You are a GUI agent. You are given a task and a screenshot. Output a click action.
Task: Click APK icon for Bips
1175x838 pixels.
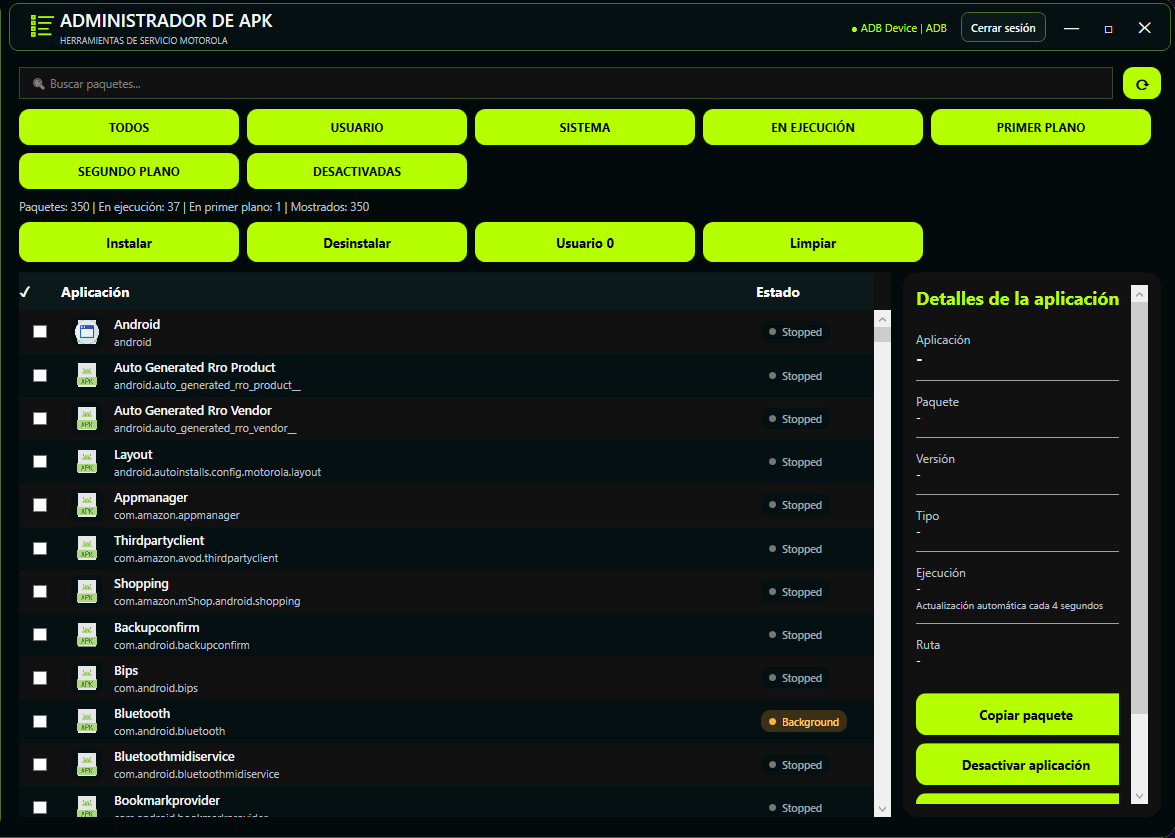coord(87,678)
